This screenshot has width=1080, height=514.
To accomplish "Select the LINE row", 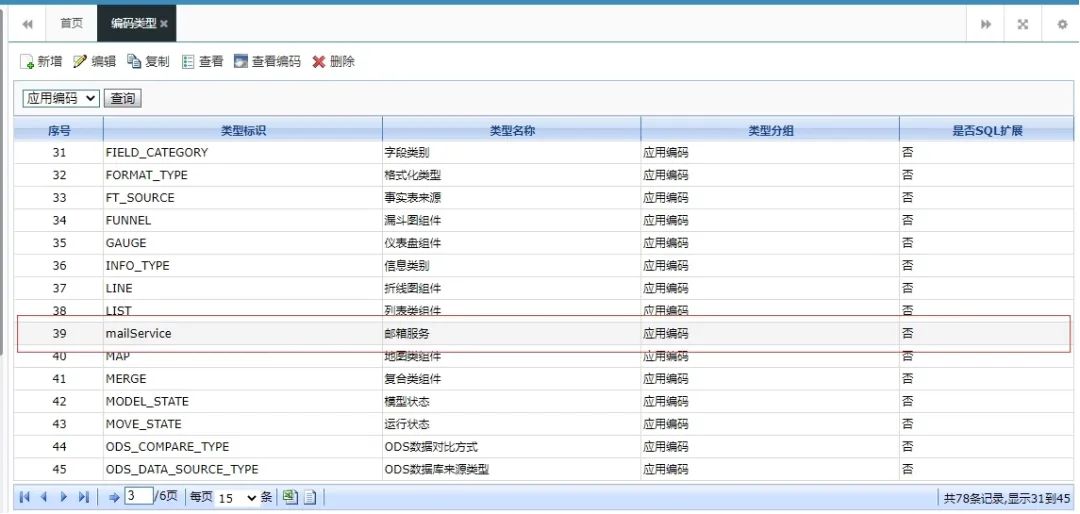I will tap(543, 289).
